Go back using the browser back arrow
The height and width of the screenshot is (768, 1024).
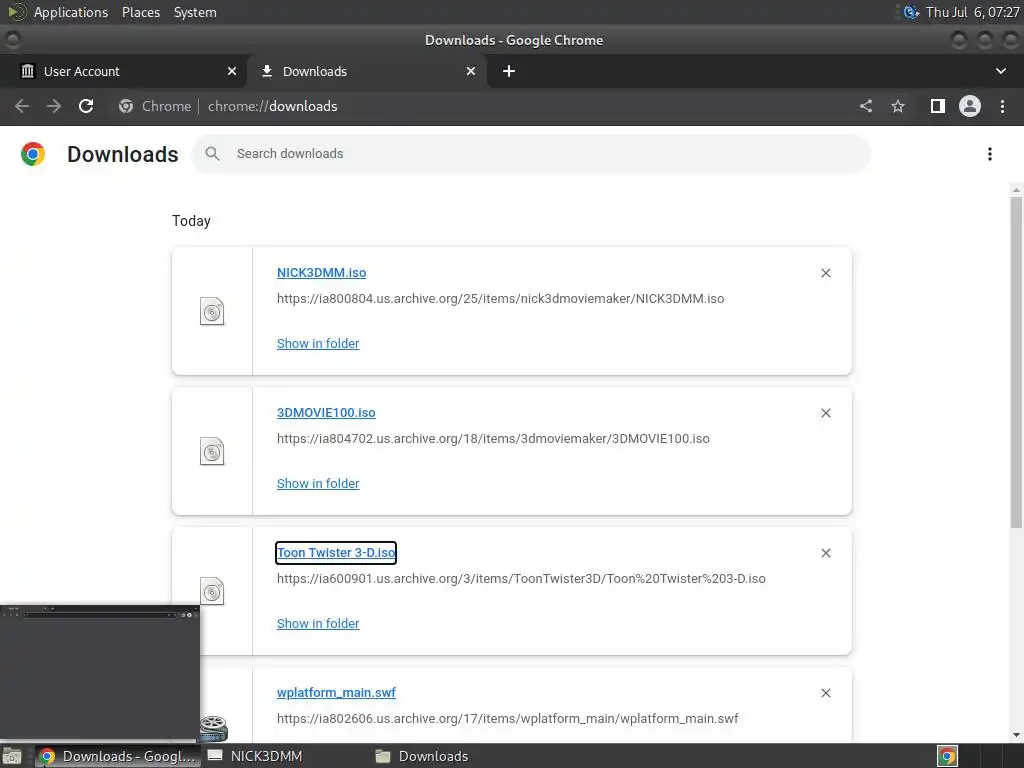[x=22, y=106]
